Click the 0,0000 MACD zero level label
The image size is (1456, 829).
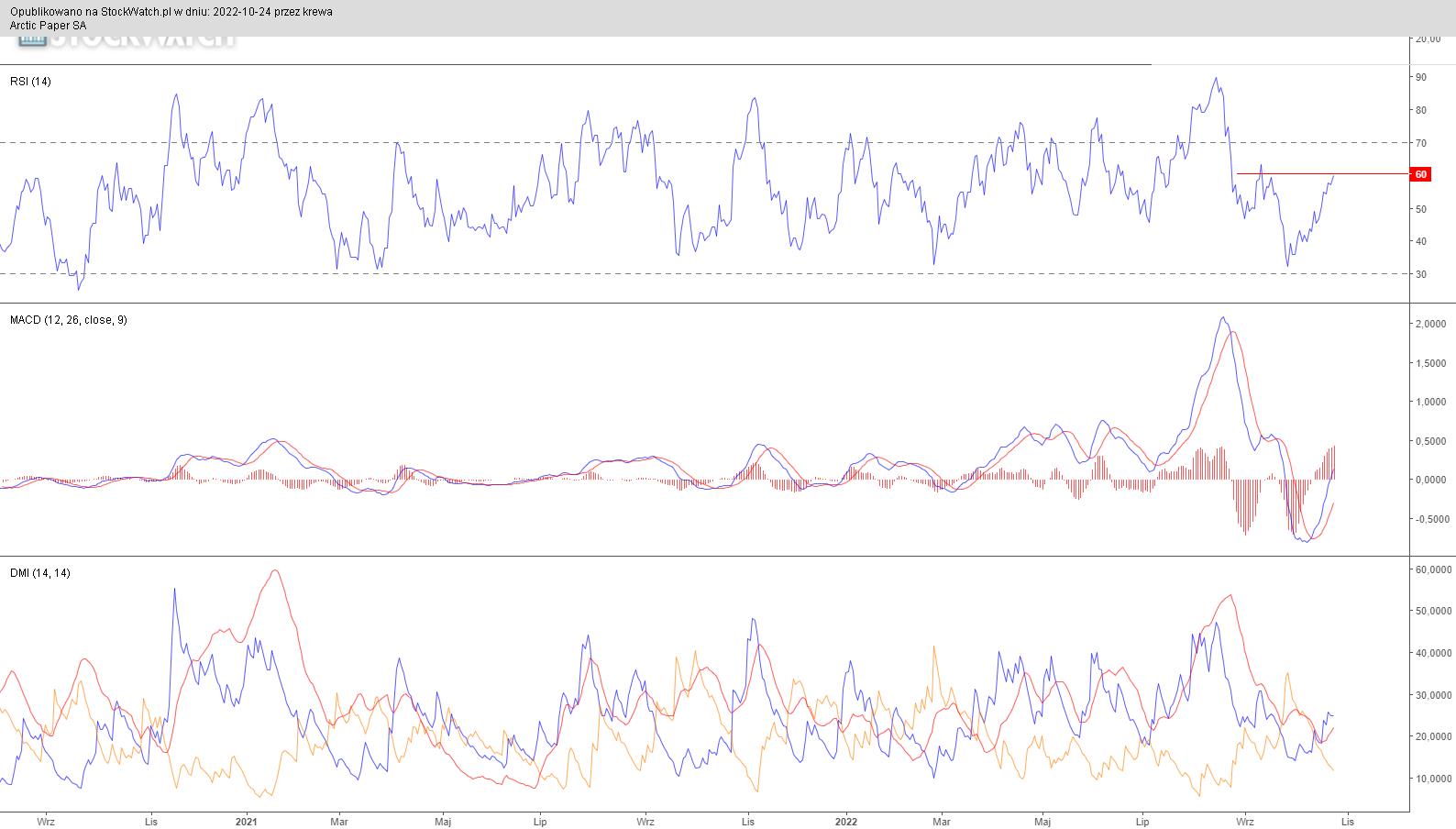click(1431, 480)
